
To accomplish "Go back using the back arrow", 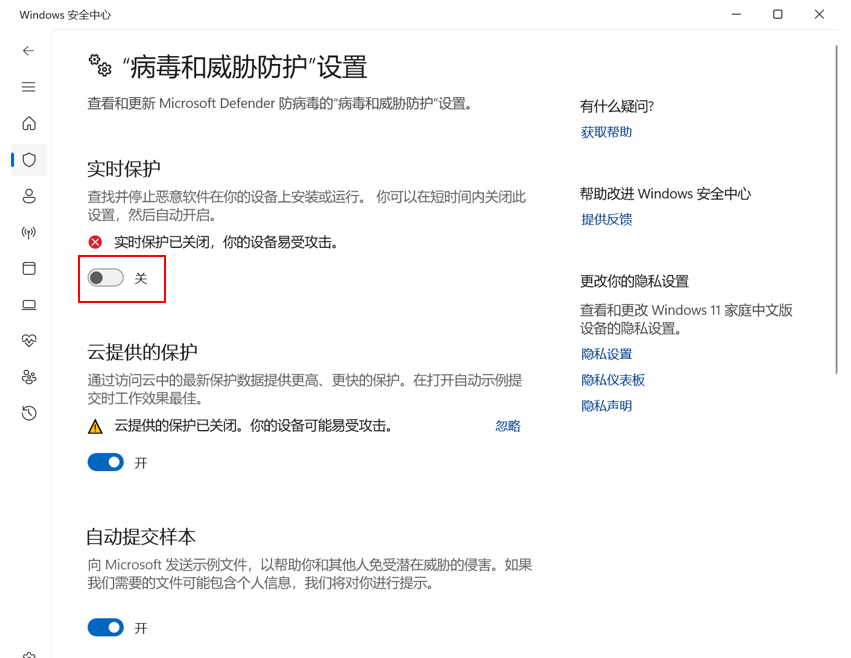I will click(28, 51).
